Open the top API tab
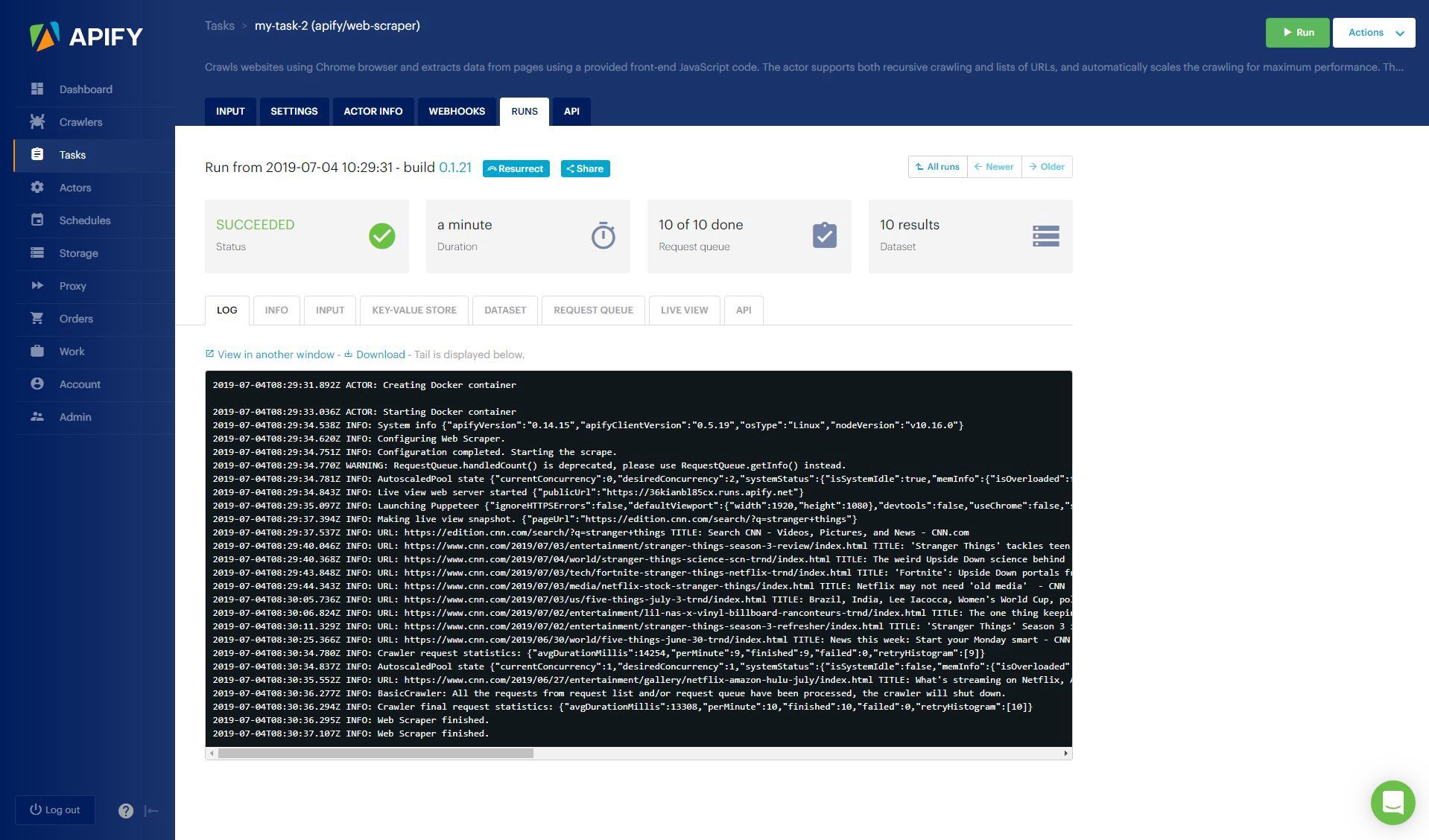 point(571,112)
